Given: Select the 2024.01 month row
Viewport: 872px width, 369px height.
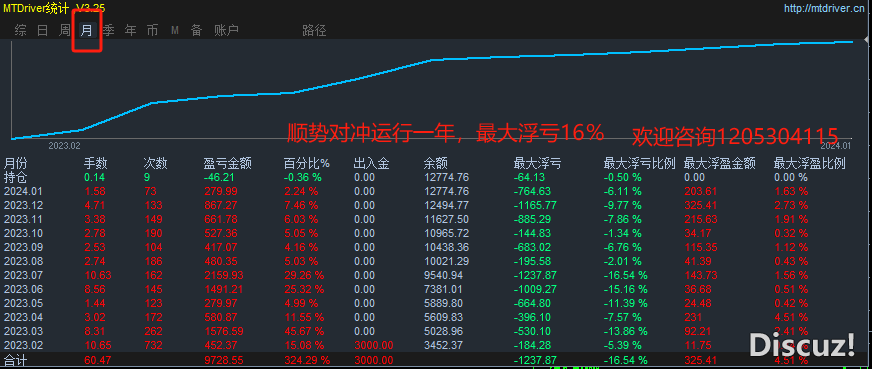Looking at the screenshot, I should click(436, 191).
